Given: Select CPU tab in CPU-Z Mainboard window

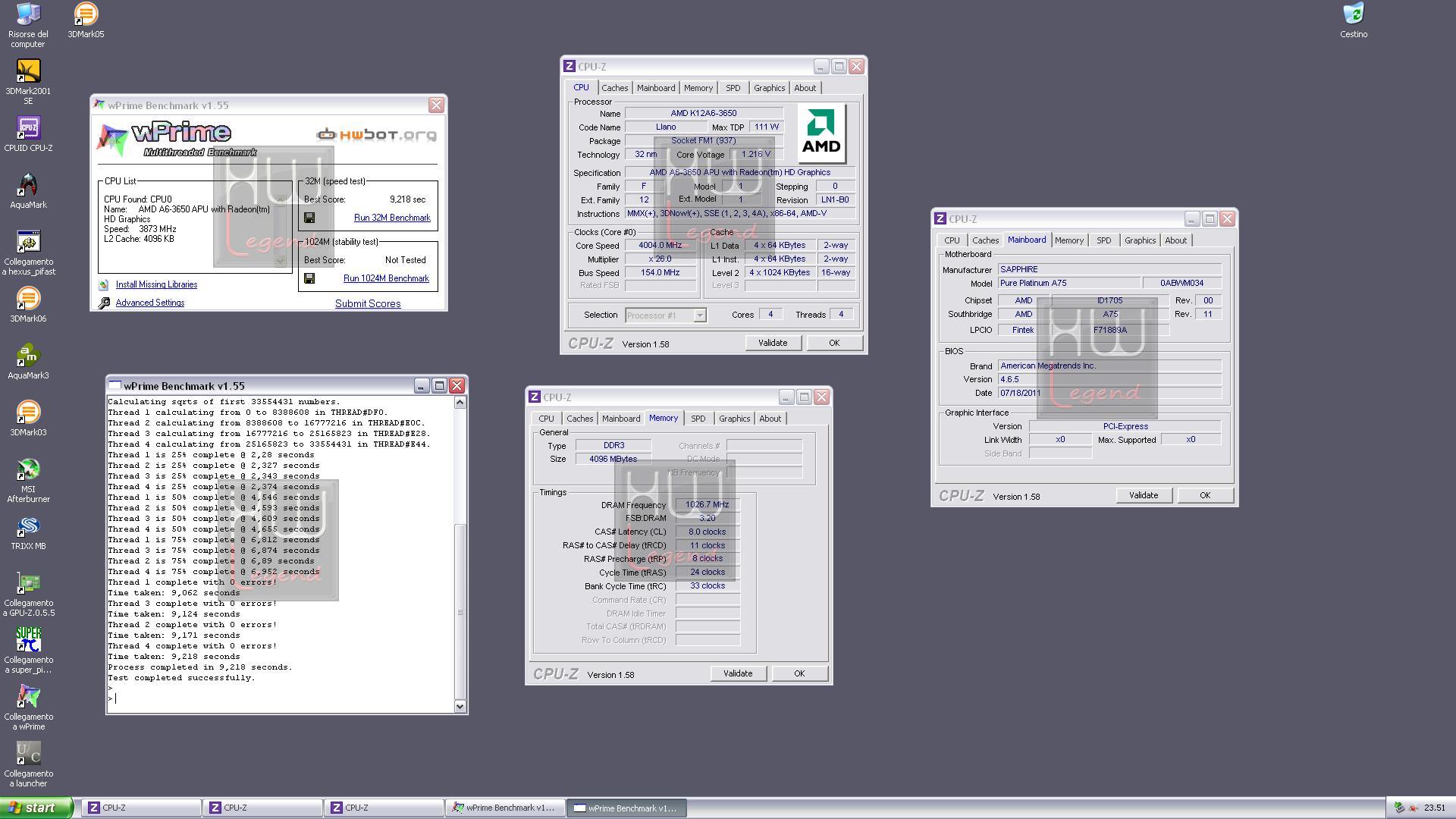Looking at the screenshot, I should click(x=952, y=240).
